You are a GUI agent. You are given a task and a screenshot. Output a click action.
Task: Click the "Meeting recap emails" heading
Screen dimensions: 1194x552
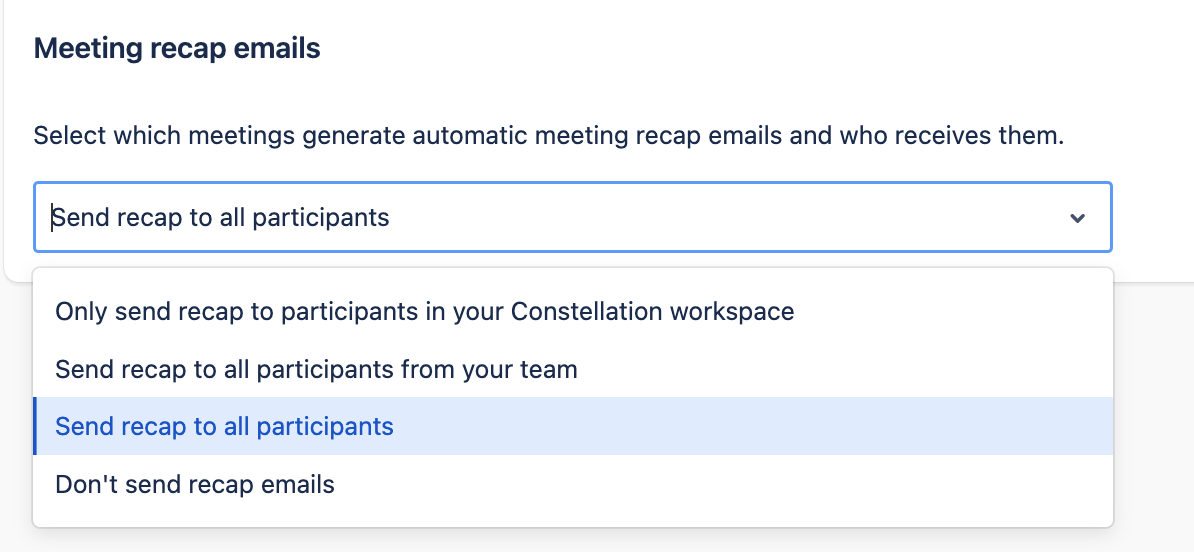point(177,48)
